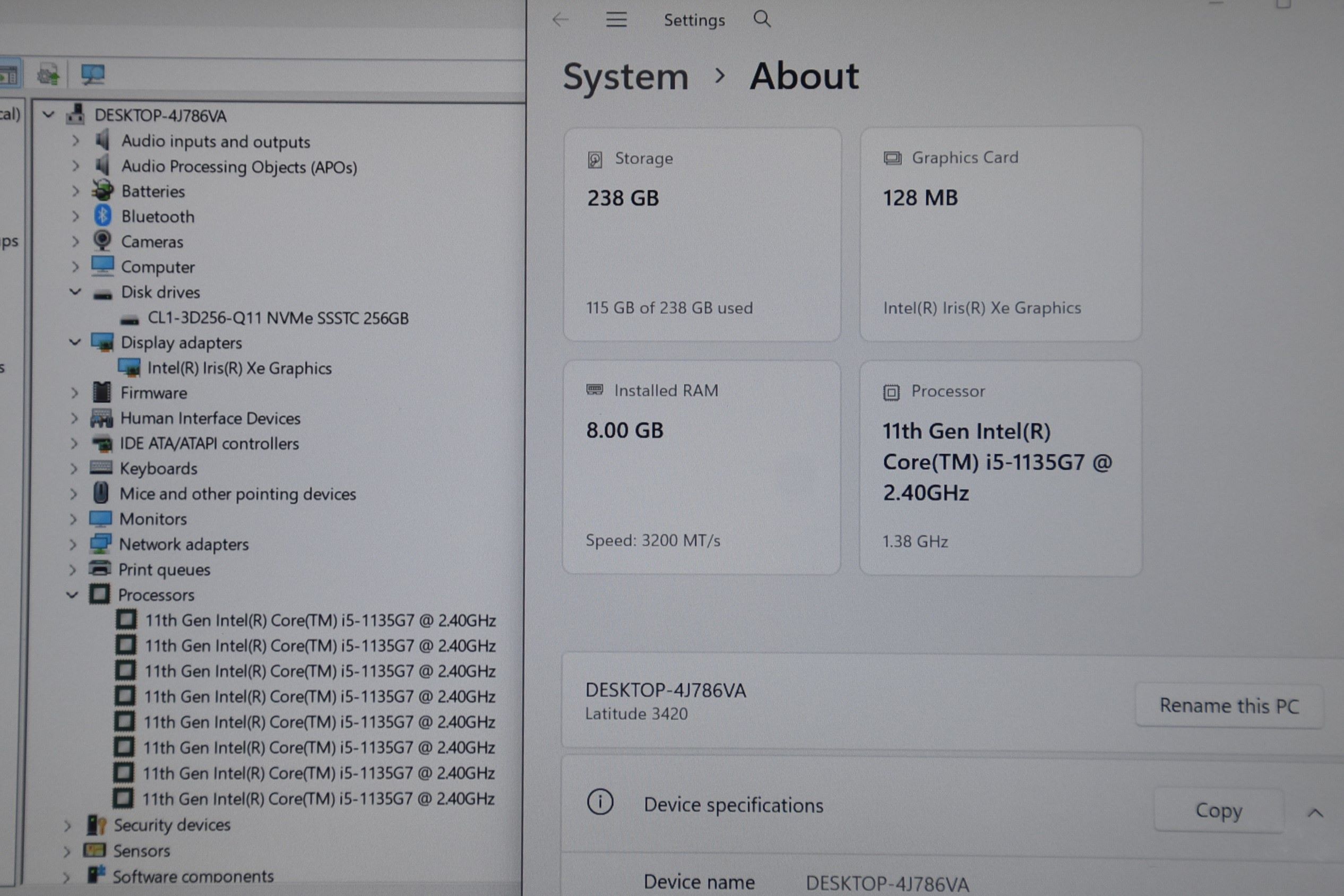
Task: Select the Monitors icon in Device Manager
Action: pyautogui.click(x=100, y=518)
